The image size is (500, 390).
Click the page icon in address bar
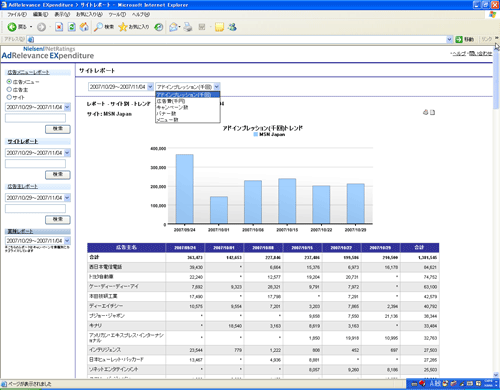point(31,39)
